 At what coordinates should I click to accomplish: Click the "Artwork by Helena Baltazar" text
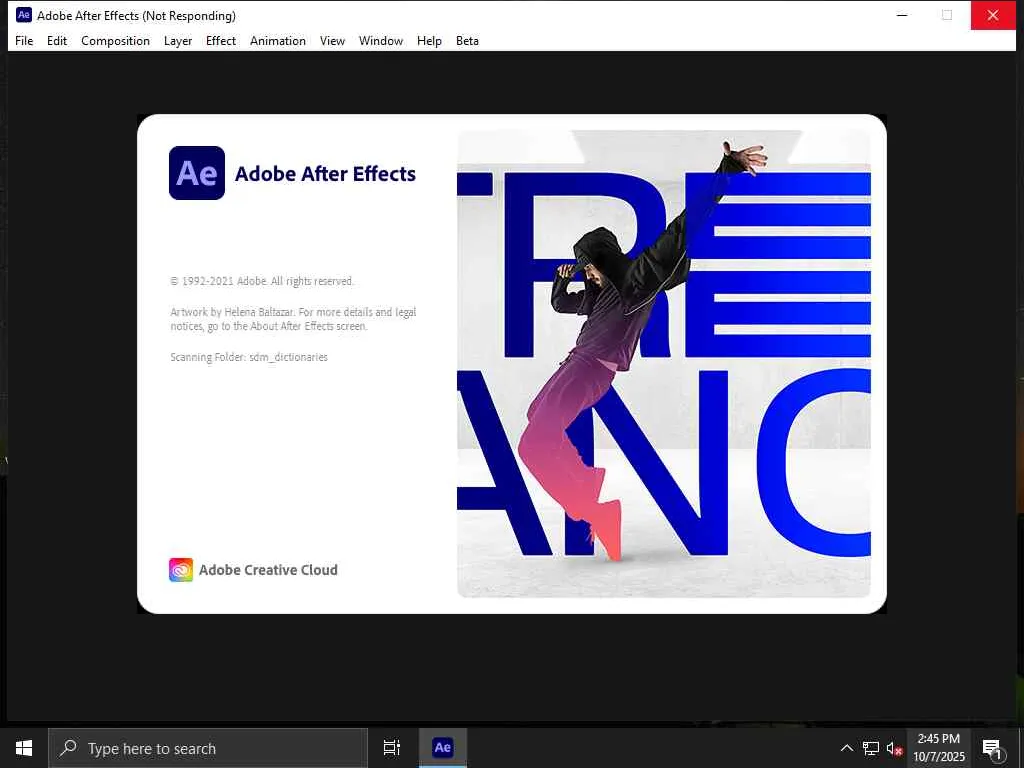point(293,319)
